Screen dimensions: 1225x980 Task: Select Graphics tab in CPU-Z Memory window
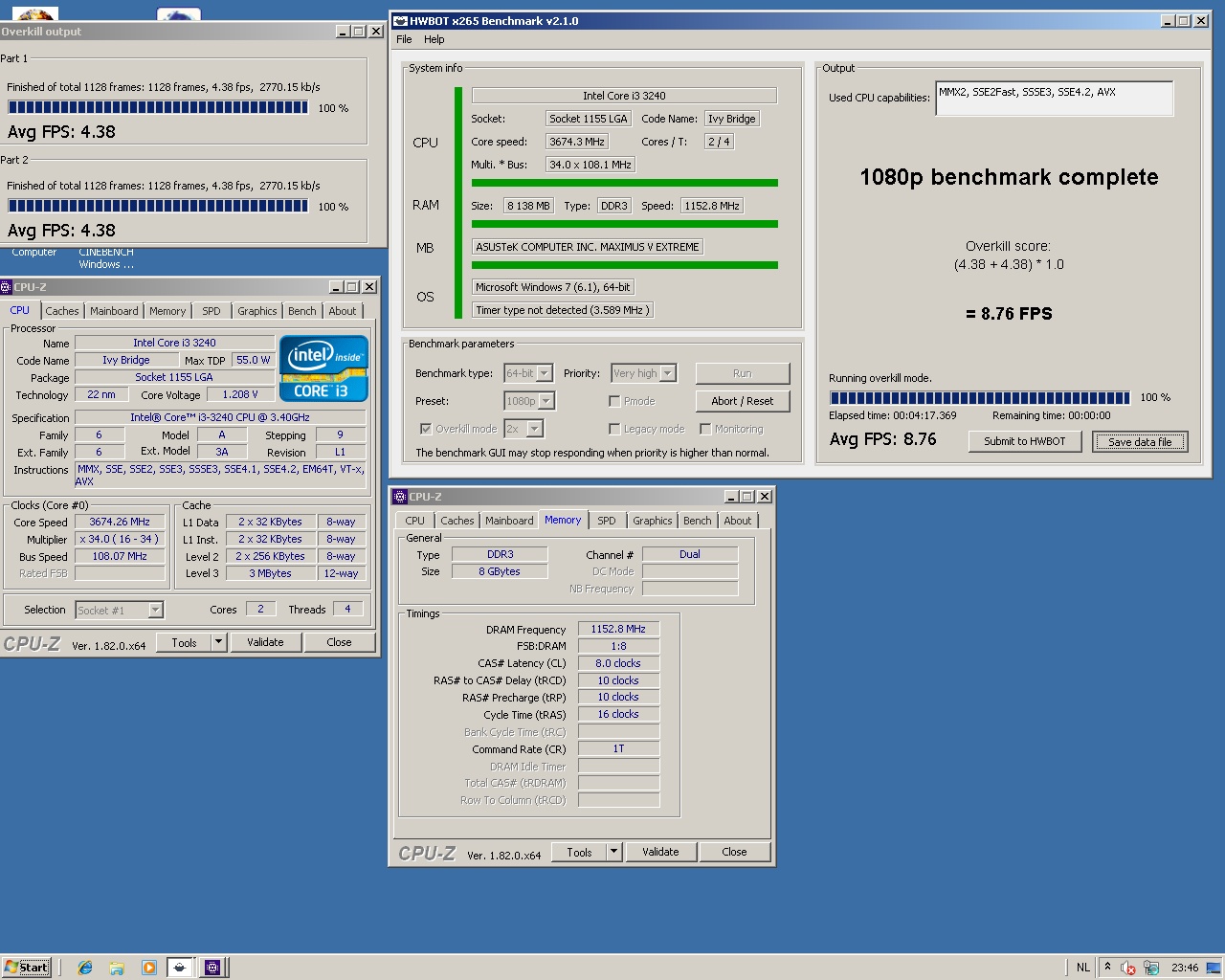653,521
